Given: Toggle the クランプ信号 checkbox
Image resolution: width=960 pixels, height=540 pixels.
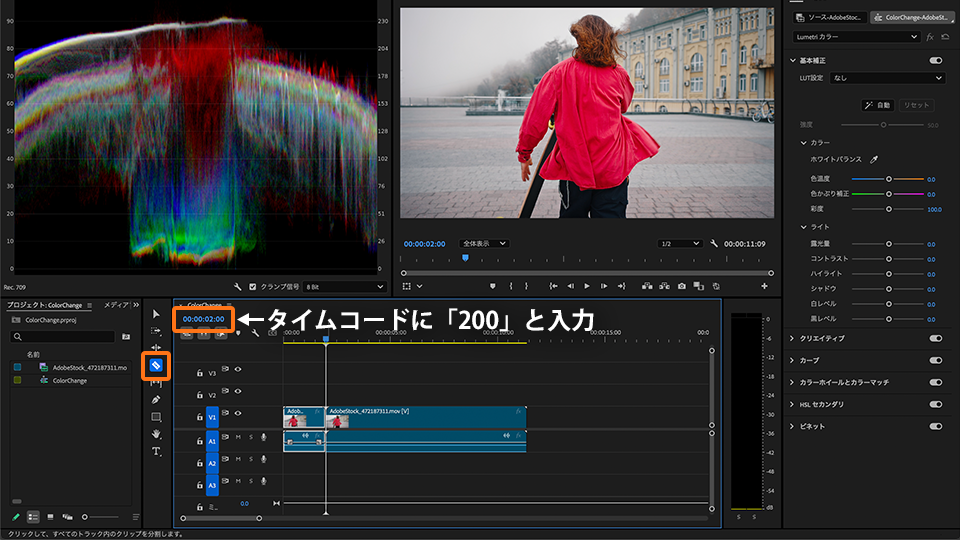Looking at the screenshot, I should click(x=252, y=286).
